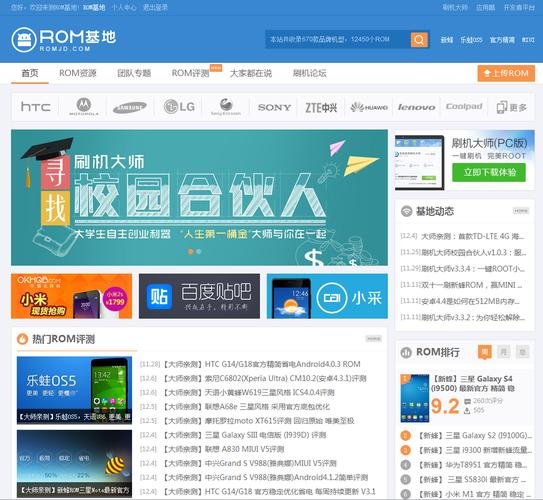Open the 个人中心 link
The image size is (543, 500).
pyautogui.click(x=124, y=7)
